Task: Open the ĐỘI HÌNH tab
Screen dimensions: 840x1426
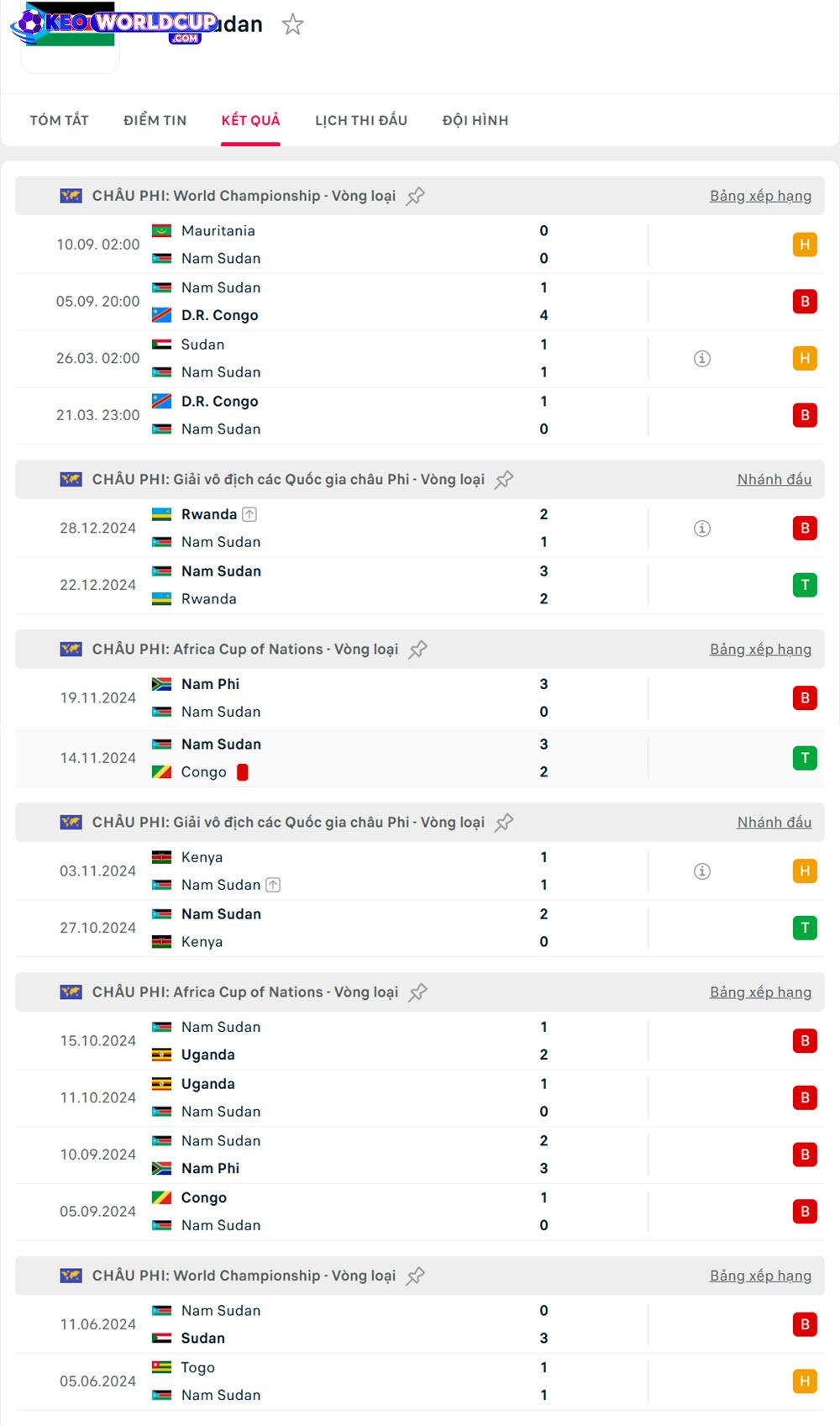Action: (x=475, y=120)
